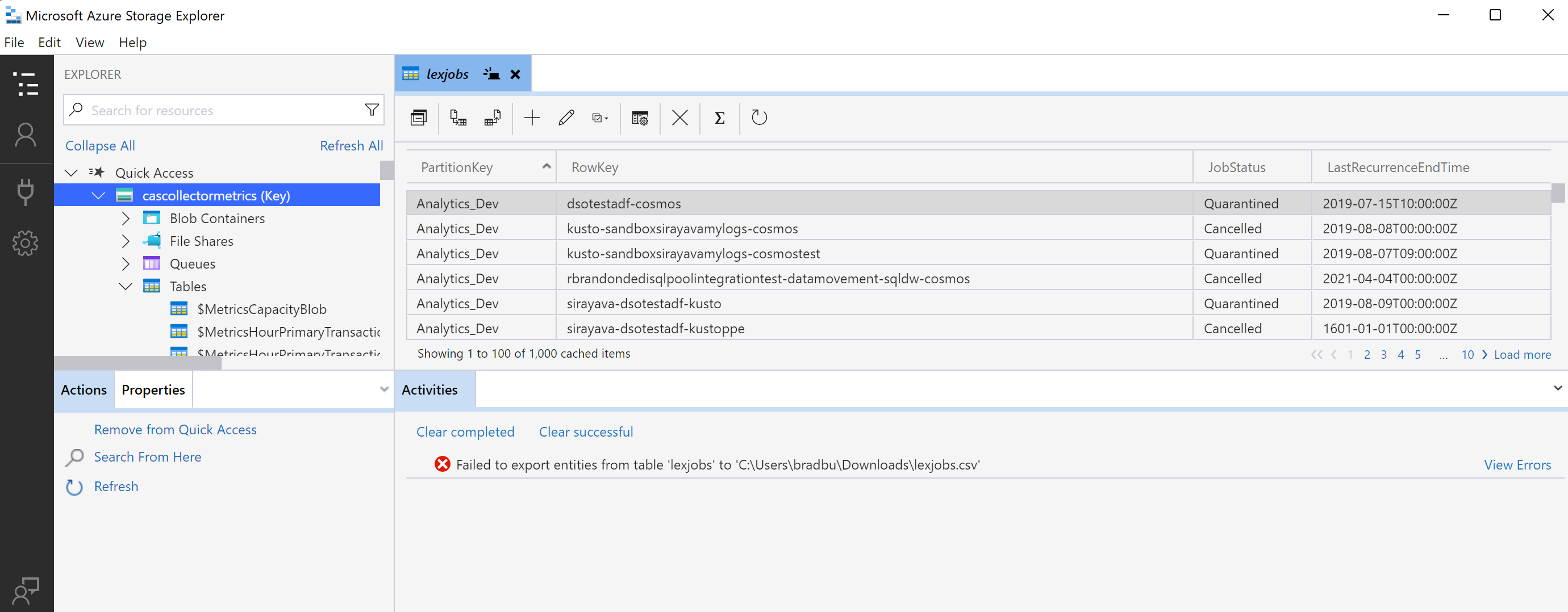Delete the selected entity with X icon
The height and width of the screenshot is (612, 1568).
tap(680, 118)
